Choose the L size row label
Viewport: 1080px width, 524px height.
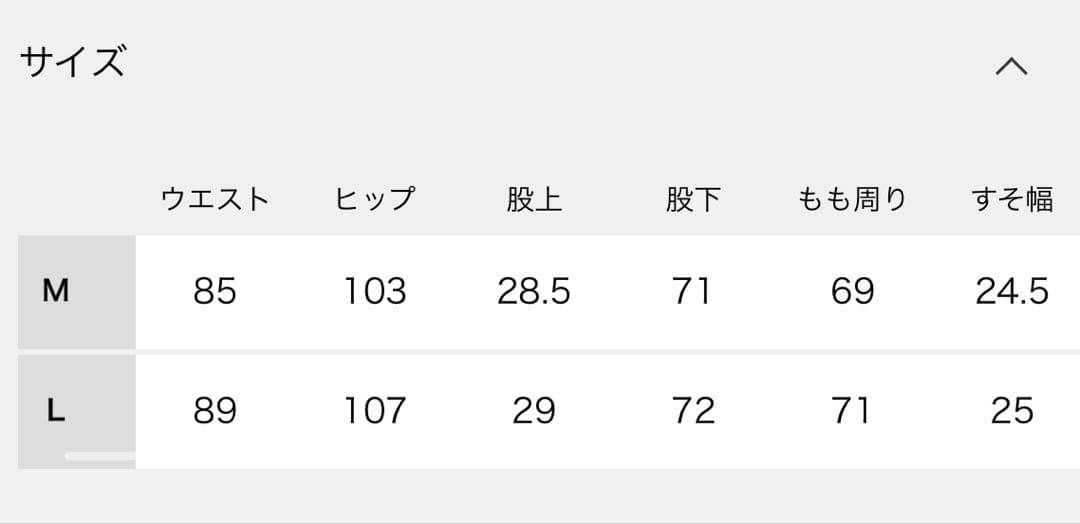click(56, 410)
